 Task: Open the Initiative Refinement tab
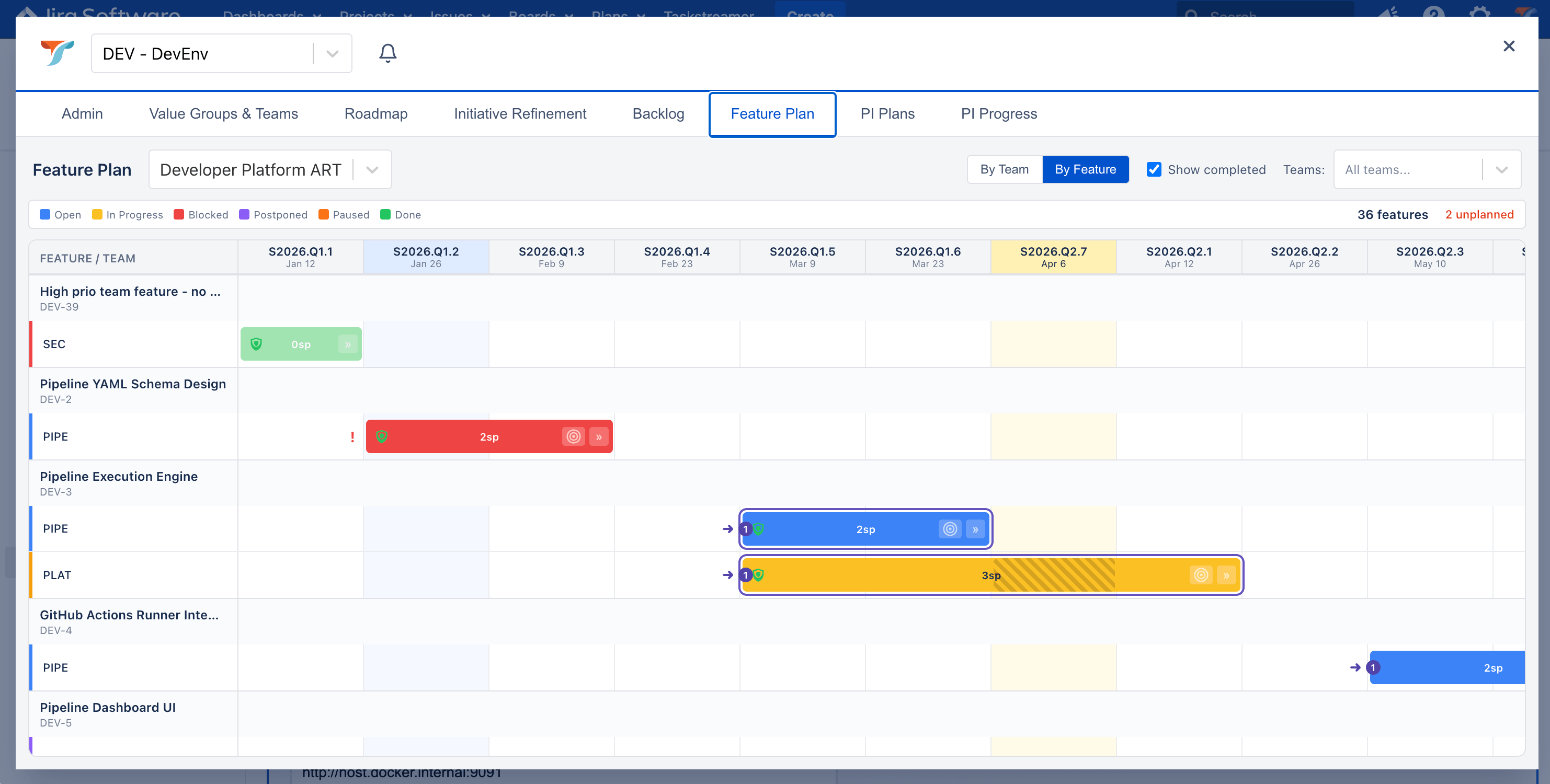[520, 113]
